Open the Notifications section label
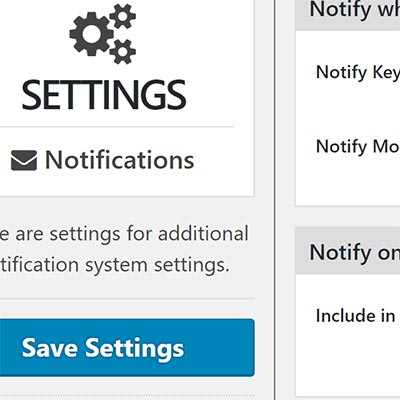 pos(119,160)
